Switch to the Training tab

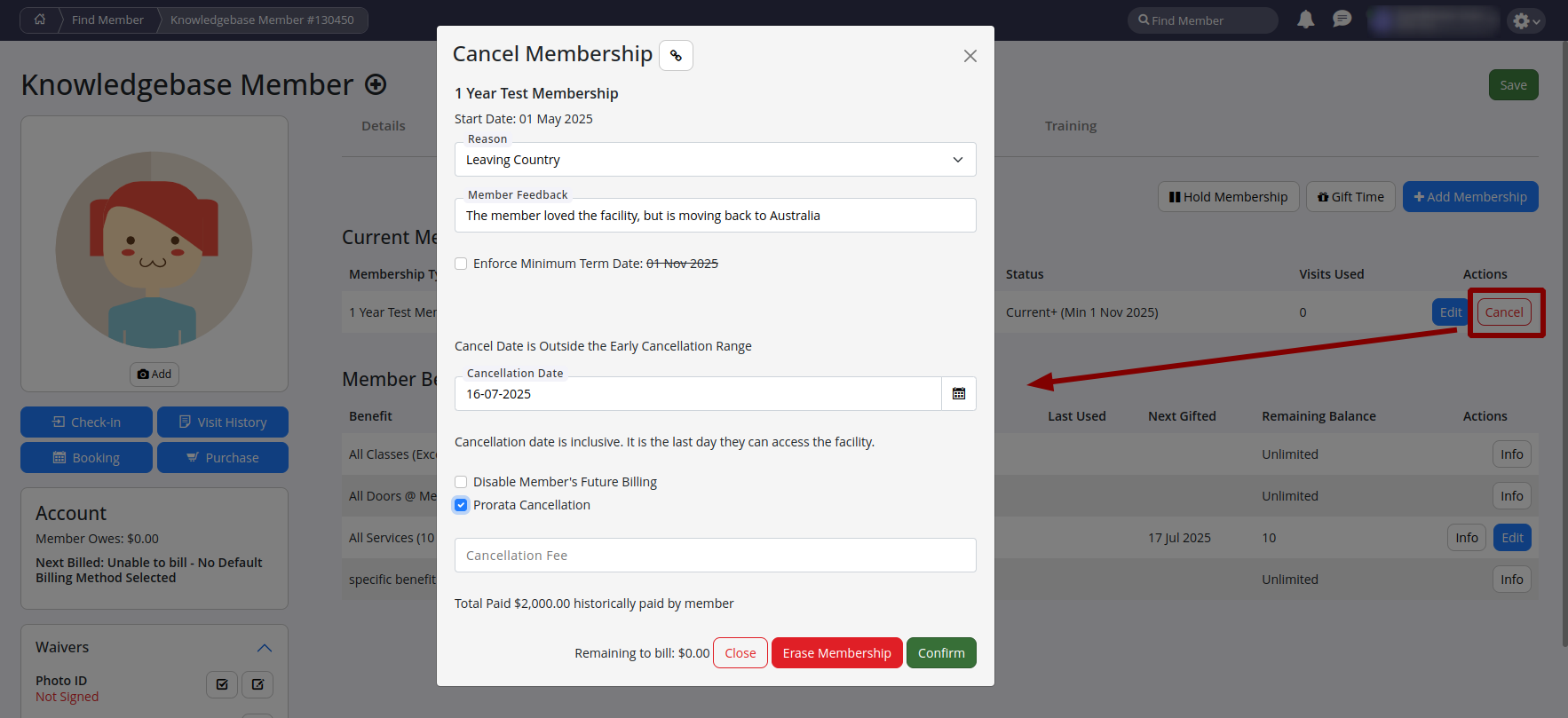[1070, 126]
